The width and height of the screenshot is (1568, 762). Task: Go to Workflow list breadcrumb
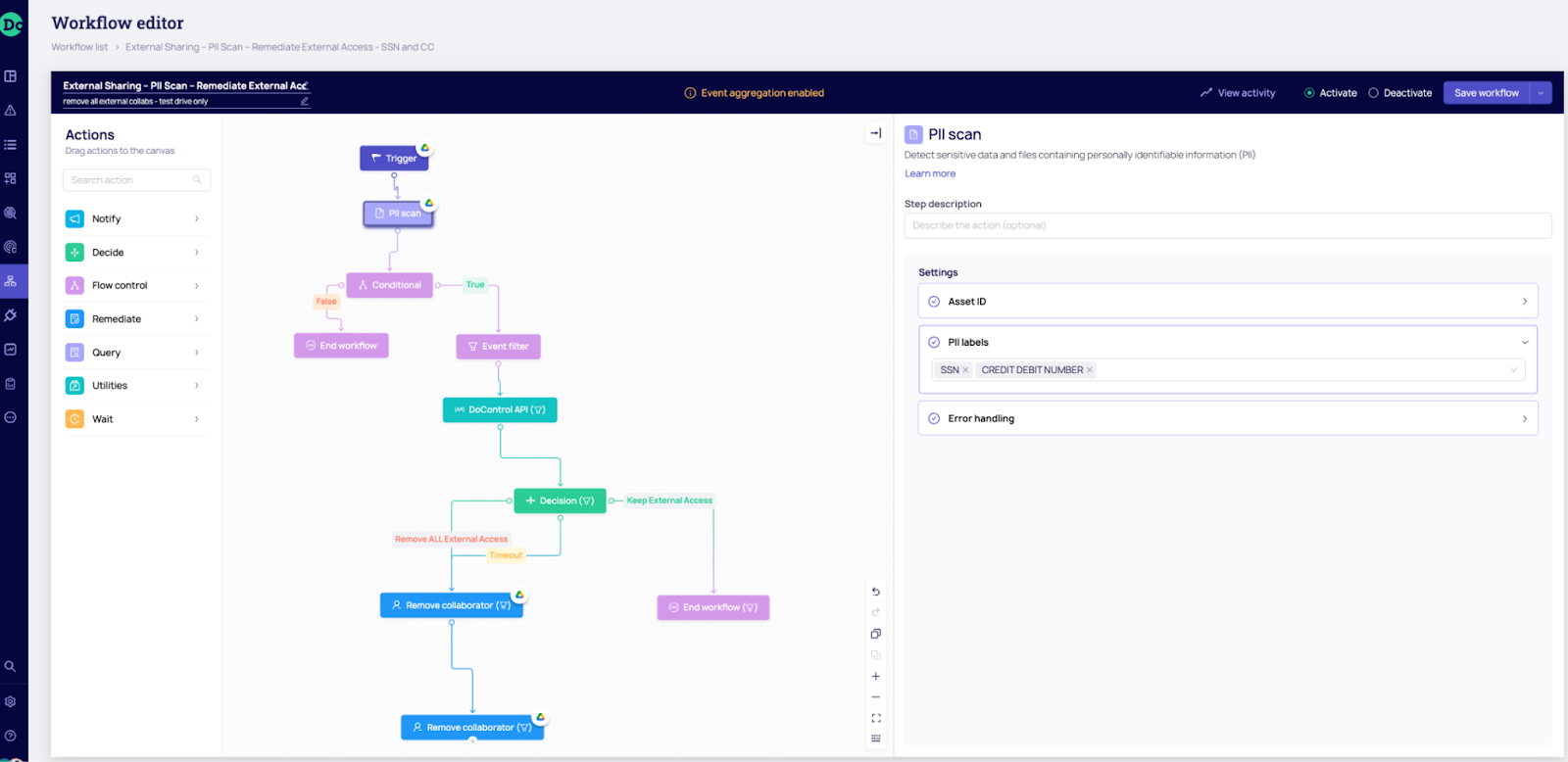pyautogui.click(x=79, y=47)
